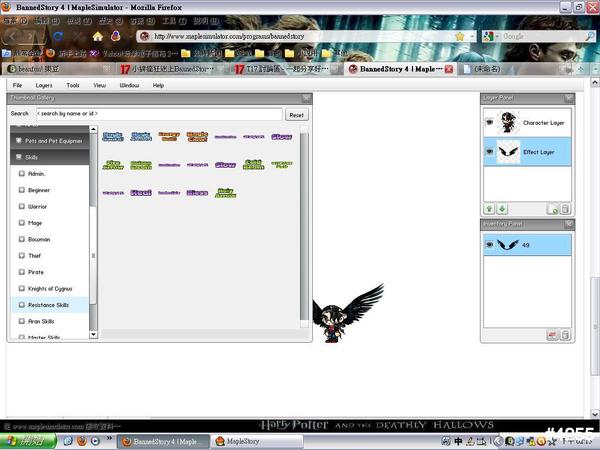This screenshot has height=450, width=600.
Task: Select the Effect Layer row
Action: coord(527,152)
